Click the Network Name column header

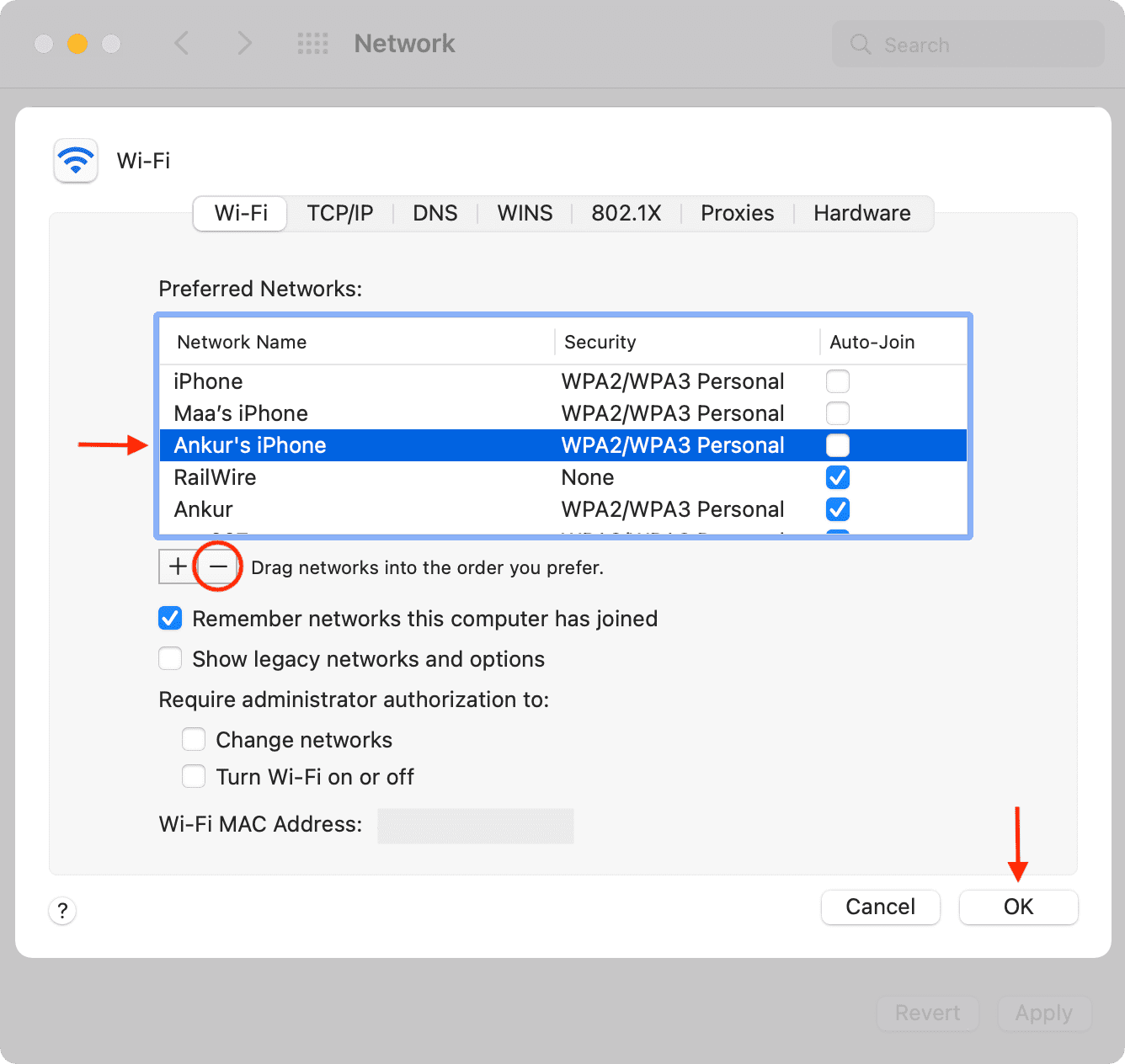[x=357, y=342]
